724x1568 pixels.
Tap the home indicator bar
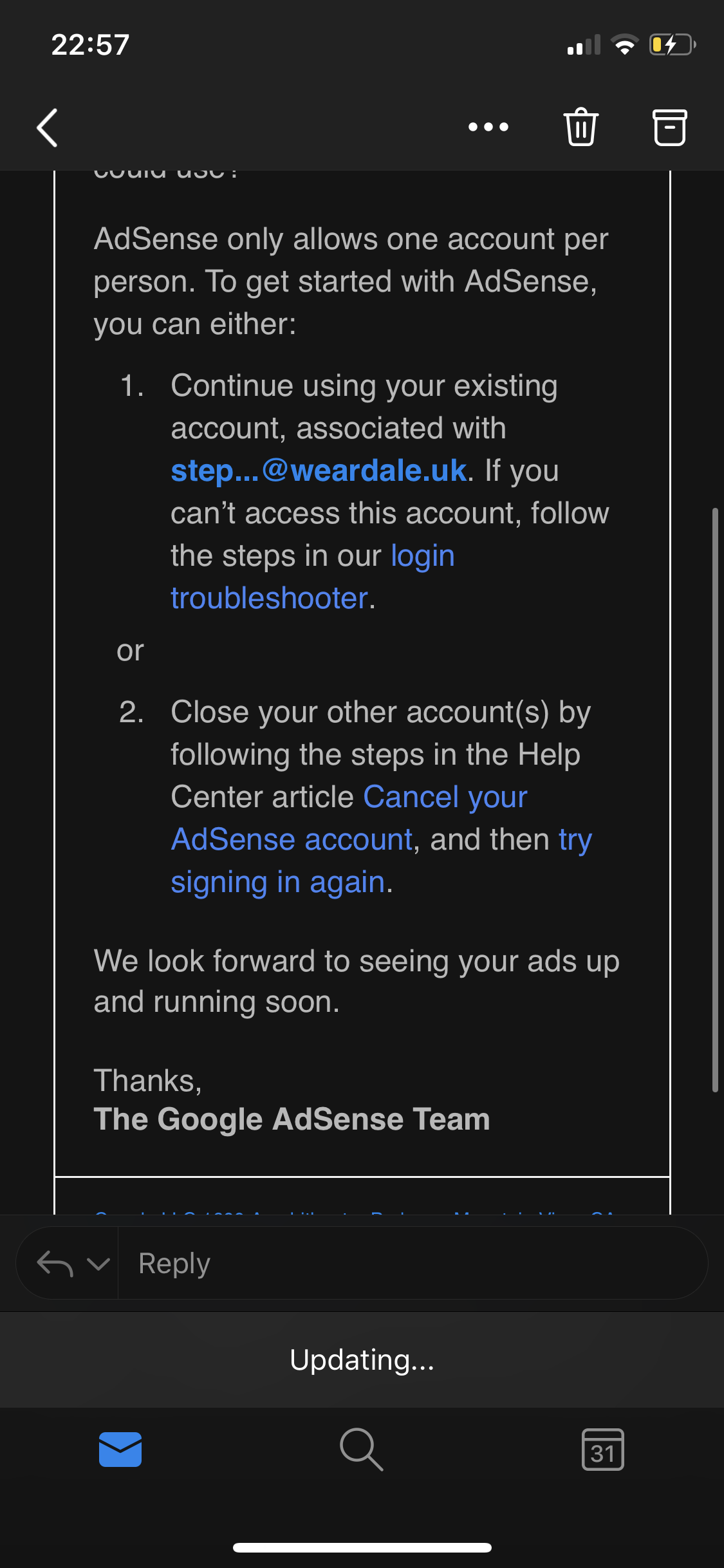click(x=362, y=1547)
